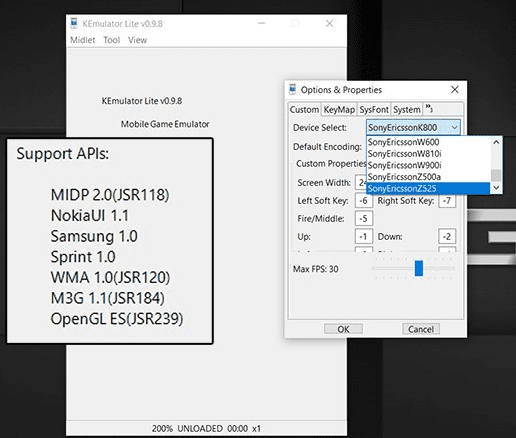Open the Tool menu
Viewport: 516px width, 438px height.
(111, 40)
